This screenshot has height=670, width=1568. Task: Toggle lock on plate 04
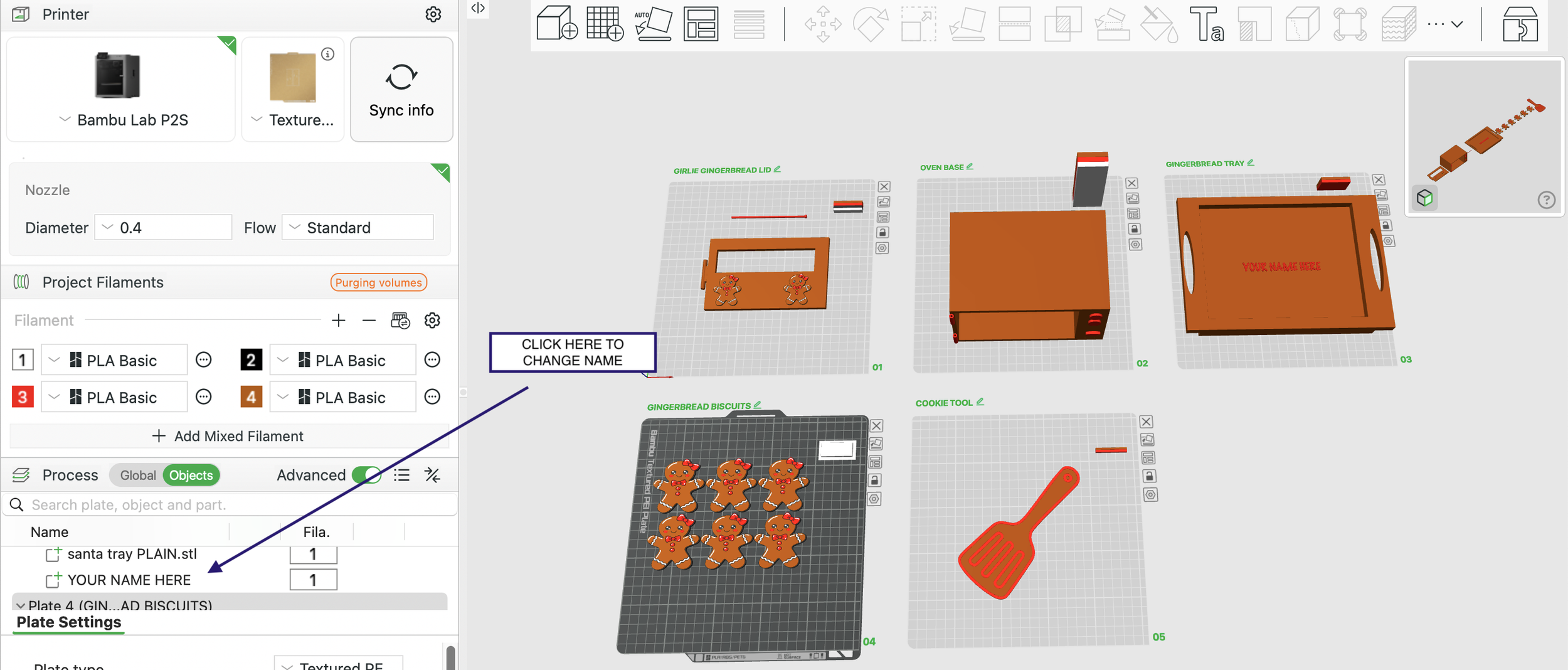point(874,481)
